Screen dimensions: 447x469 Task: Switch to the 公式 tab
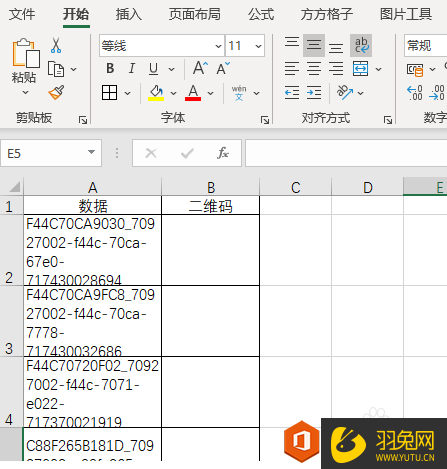(x=261, y=14)
